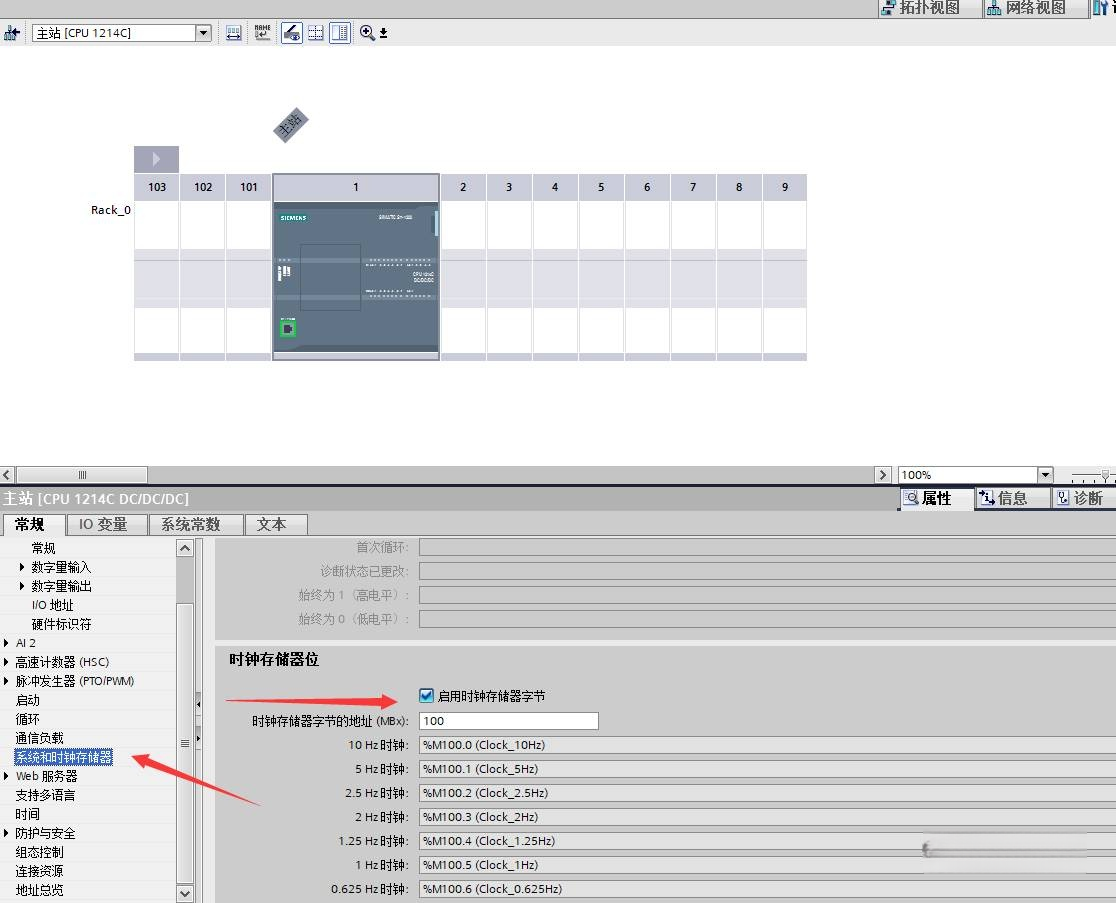Click the clock memory byte address field
Screen dimensions: 1116x903
509,721
